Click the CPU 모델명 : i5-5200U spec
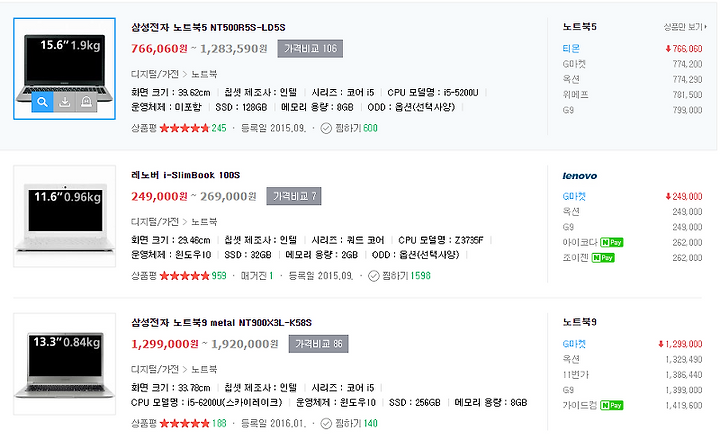The image size is (720, 440). coord(433,93)
